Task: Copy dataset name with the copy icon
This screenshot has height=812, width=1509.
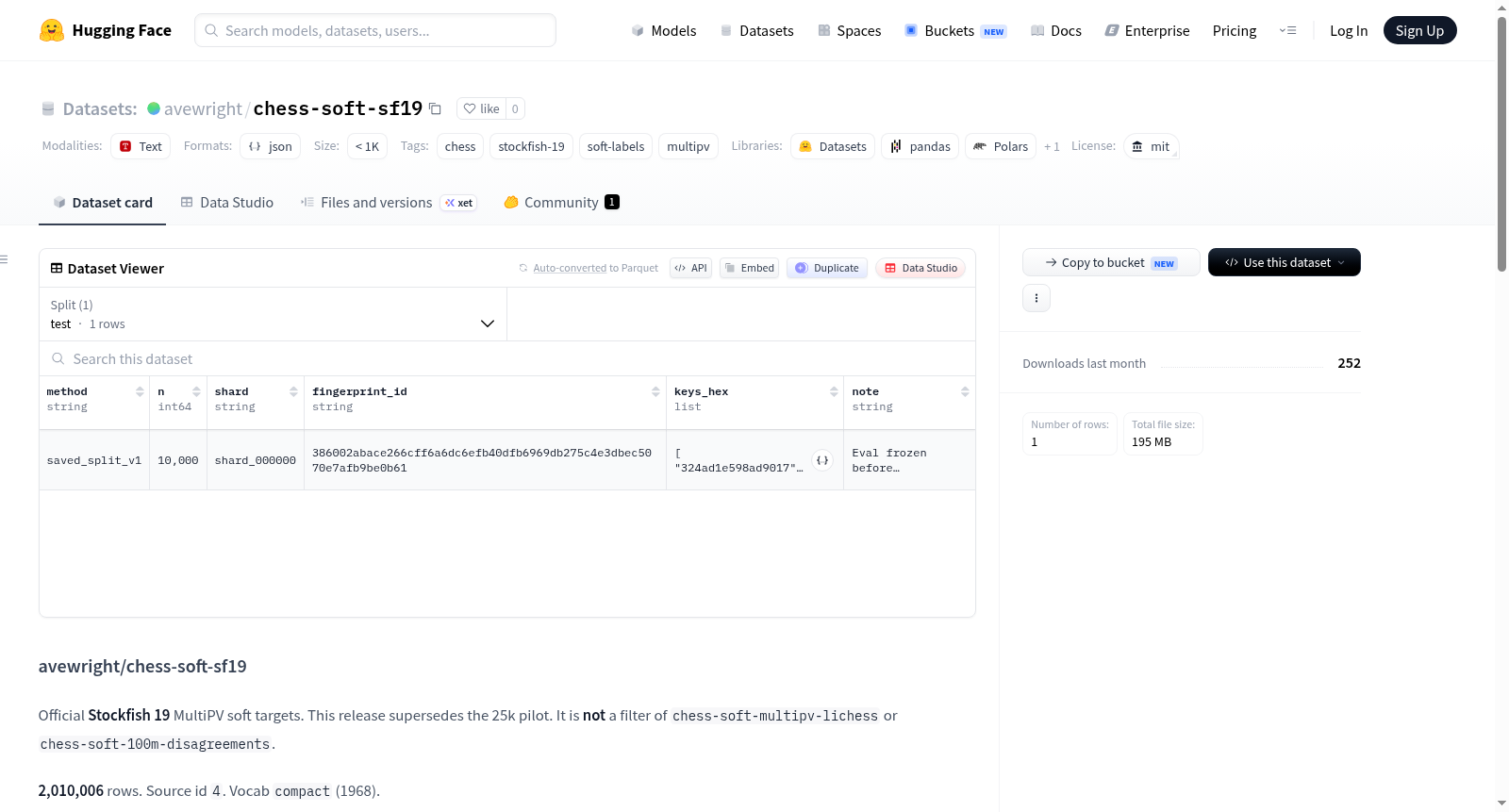Action: (x=435, y=108)
